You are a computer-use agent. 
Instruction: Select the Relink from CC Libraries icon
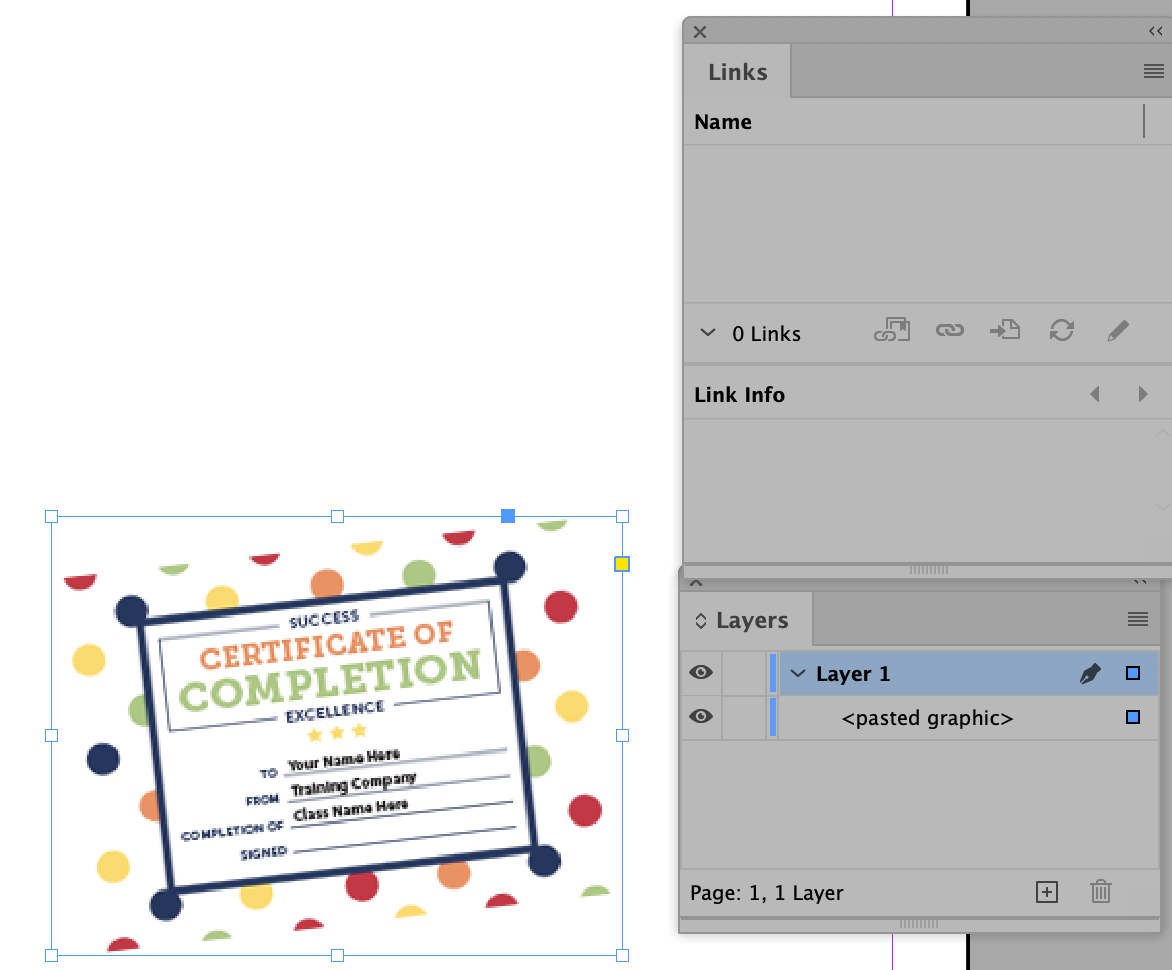click(x=891, y=330)
